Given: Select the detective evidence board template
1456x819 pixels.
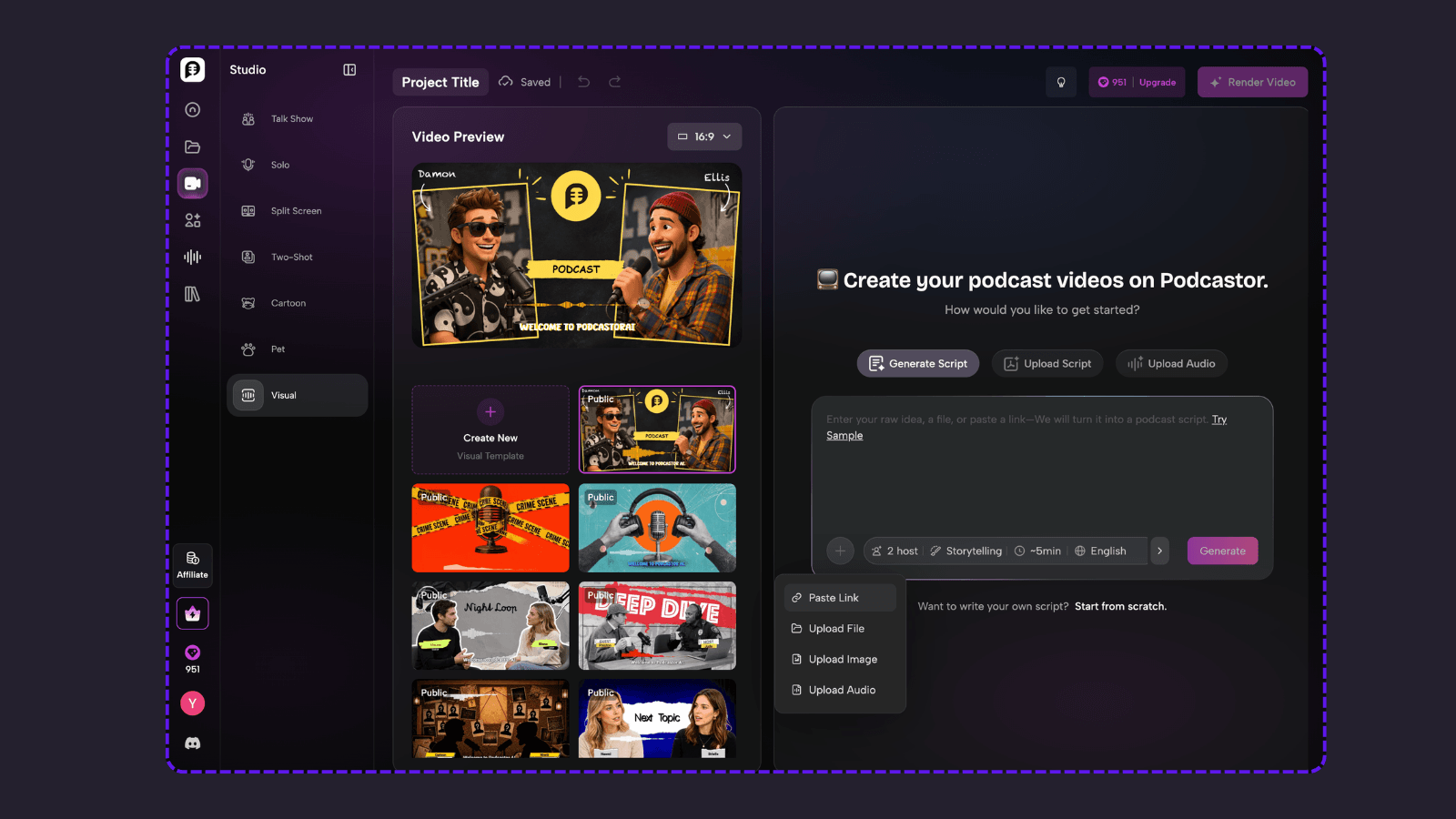Looking at the screenshot, I should pyautogui.click(x=490, y=719).
